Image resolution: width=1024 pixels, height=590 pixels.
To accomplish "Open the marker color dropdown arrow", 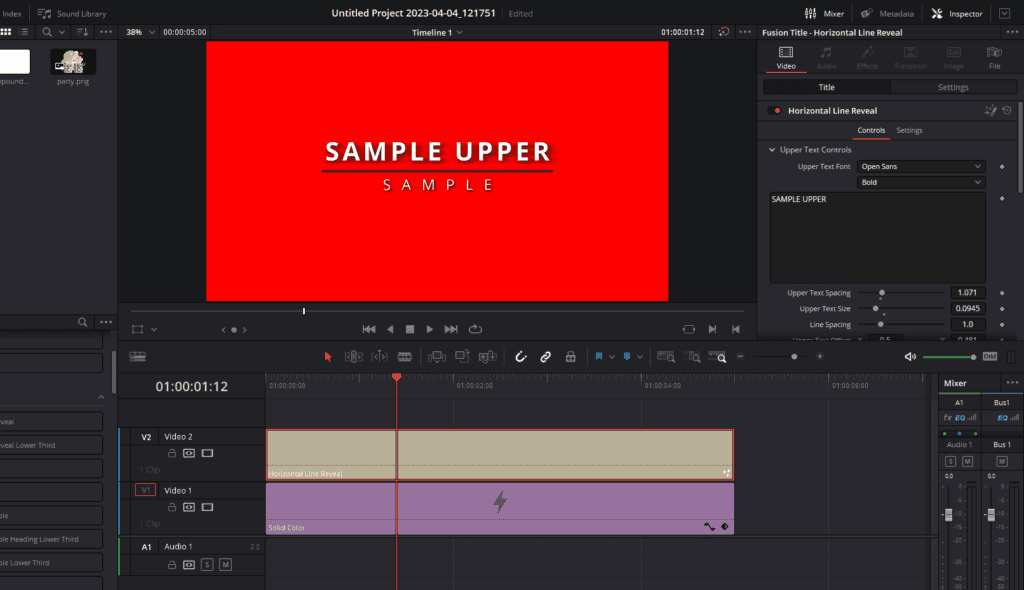I will (x=640, y=357).
